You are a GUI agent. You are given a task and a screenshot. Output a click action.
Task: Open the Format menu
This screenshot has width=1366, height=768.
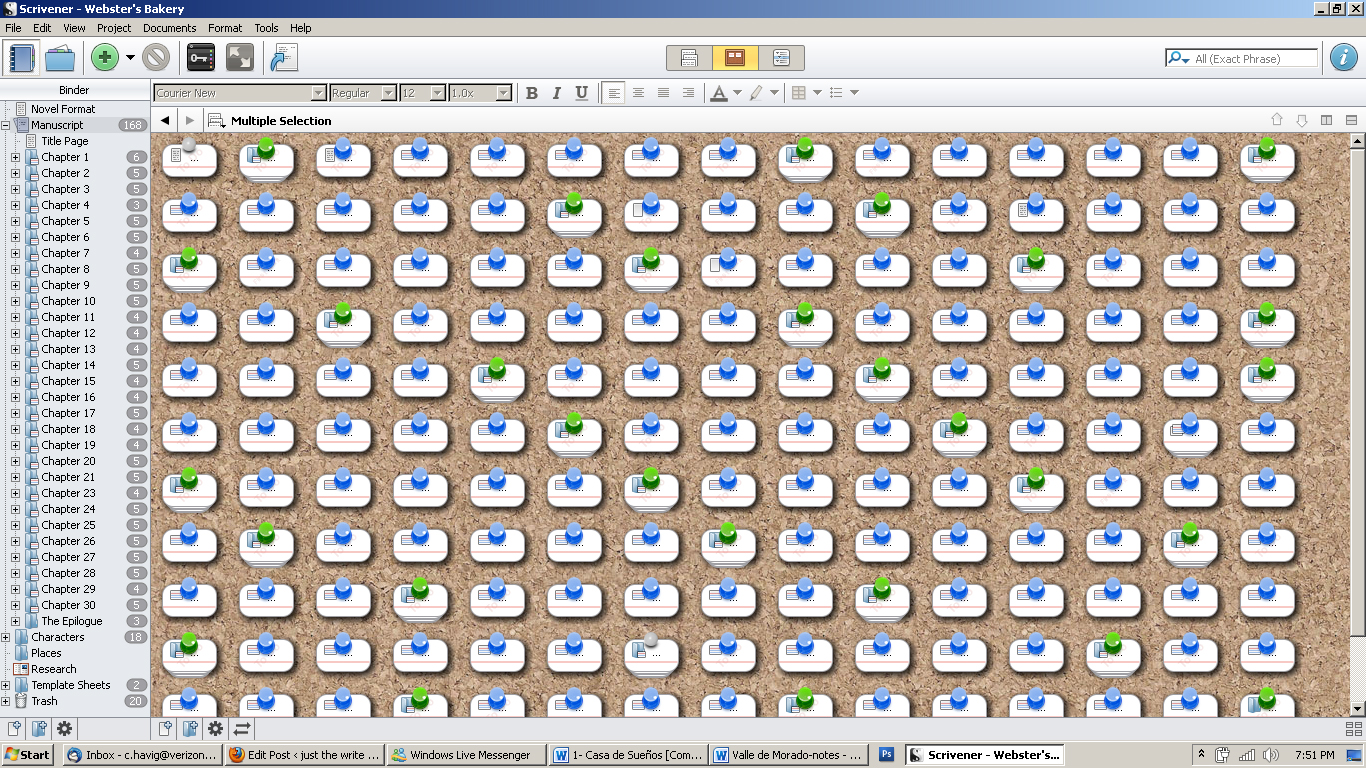click(x=225, y=28)
